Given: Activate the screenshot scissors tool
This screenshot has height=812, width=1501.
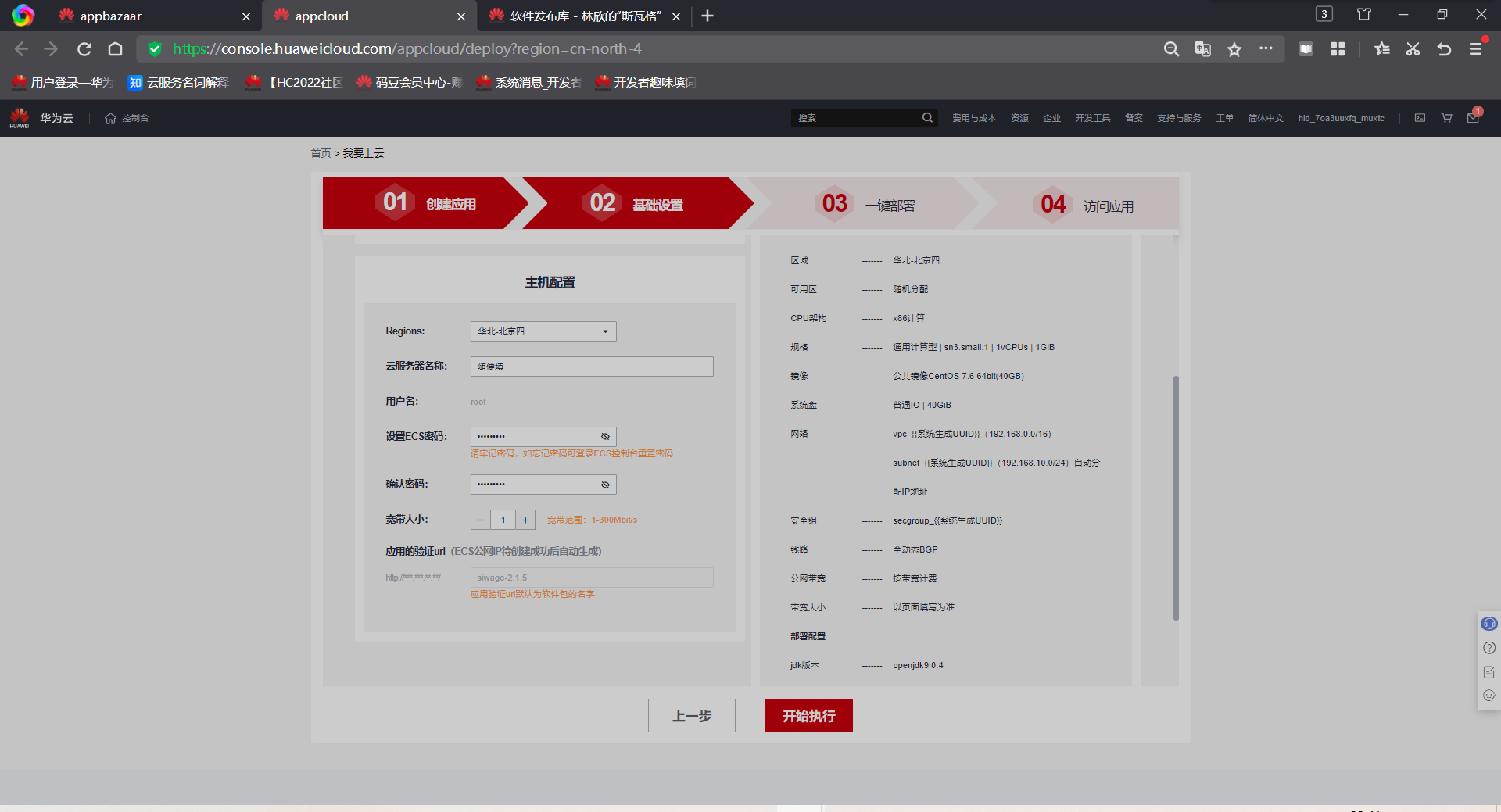Looking at the screenshot, I should (x=1413, y=49).
